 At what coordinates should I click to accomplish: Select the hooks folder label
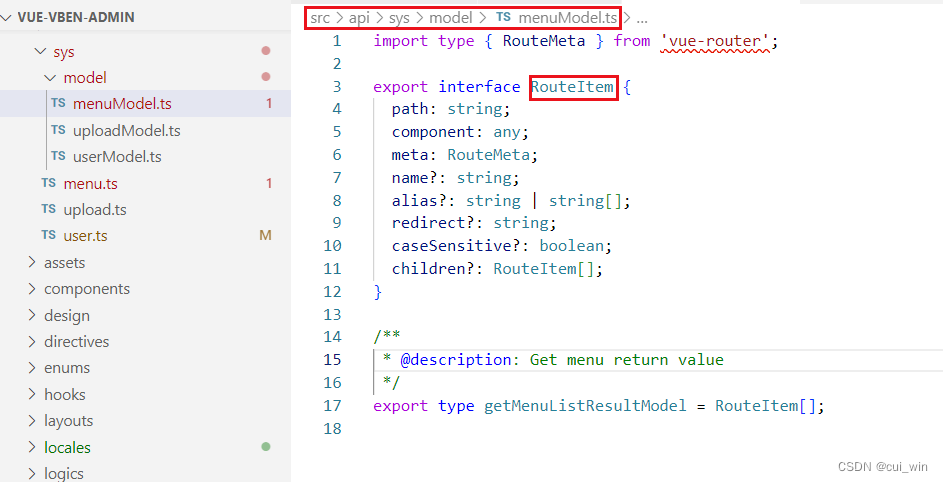click(64, 394)
